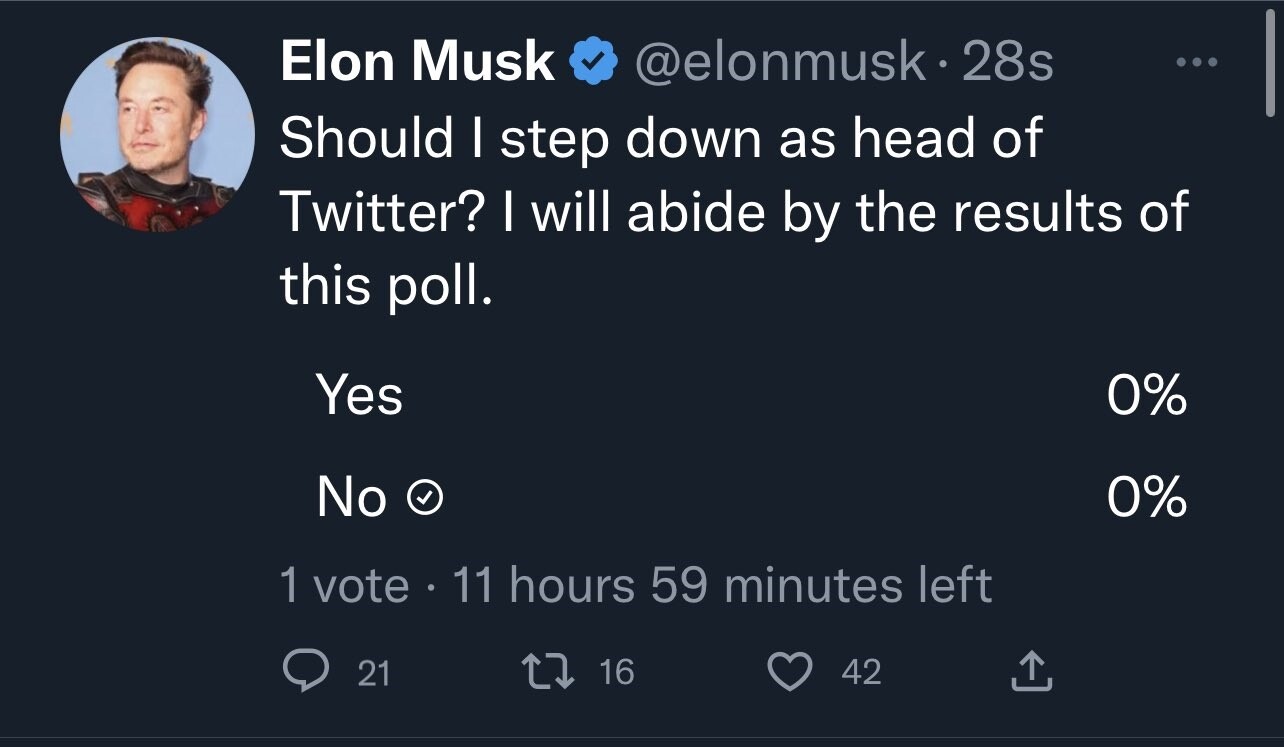1284x747 pixels.
Task: Click the reply count 21
Action: pyautogui.click(x=374, y=674)
